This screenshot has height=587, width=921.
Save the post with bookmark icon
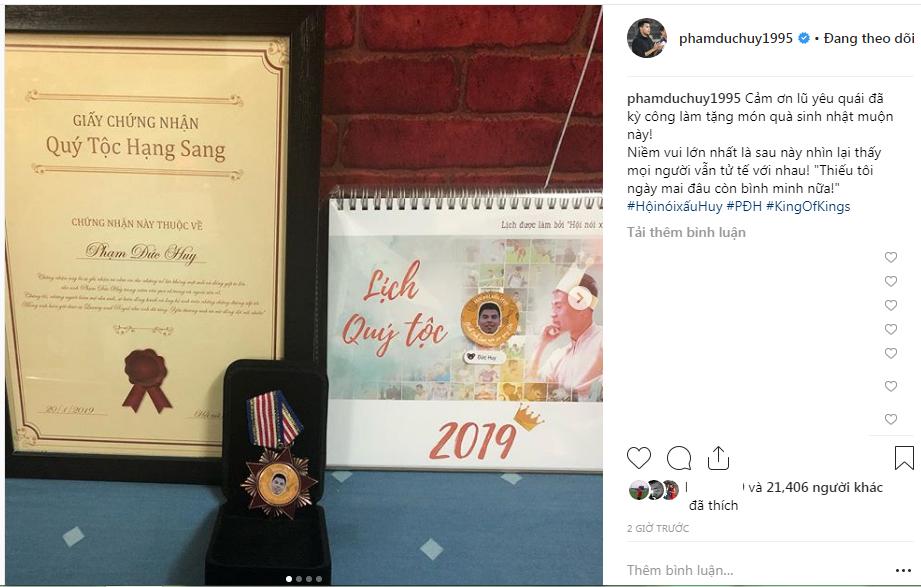[x=904, y=458]
